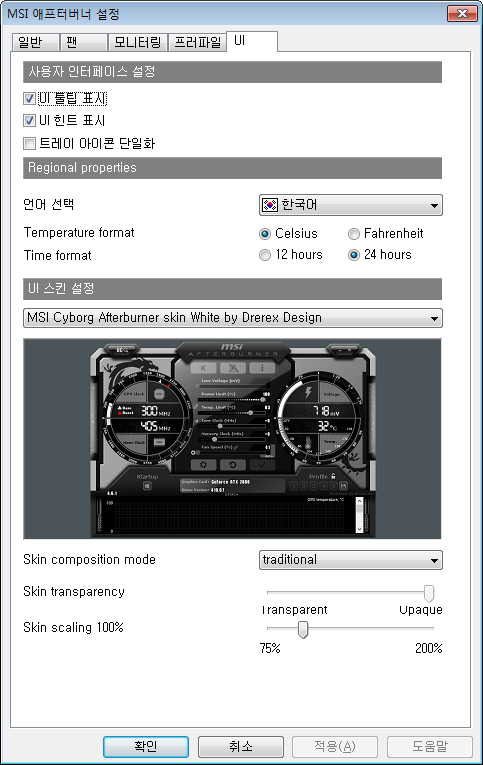The height and width of the screenshot is (765, 483).
Task: Open the 프러파일 tab
Action: point(198,42)
